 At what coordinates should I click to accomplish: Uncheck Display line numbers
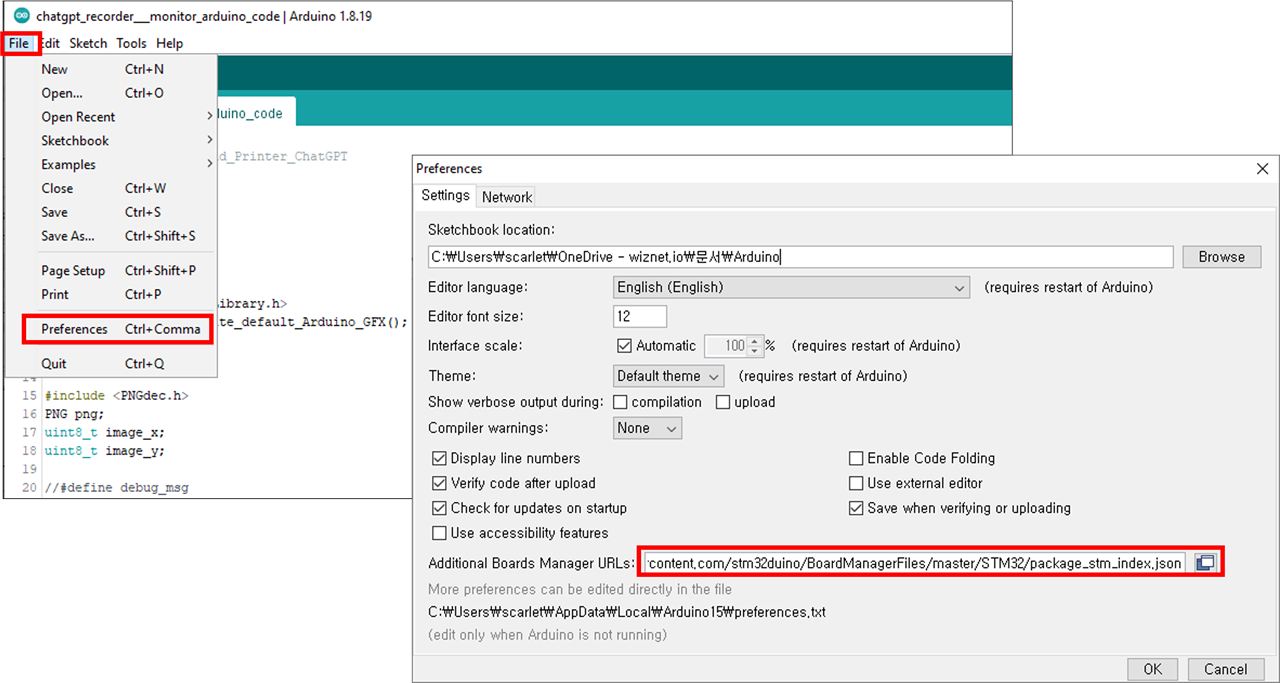(x=439, y=459)
